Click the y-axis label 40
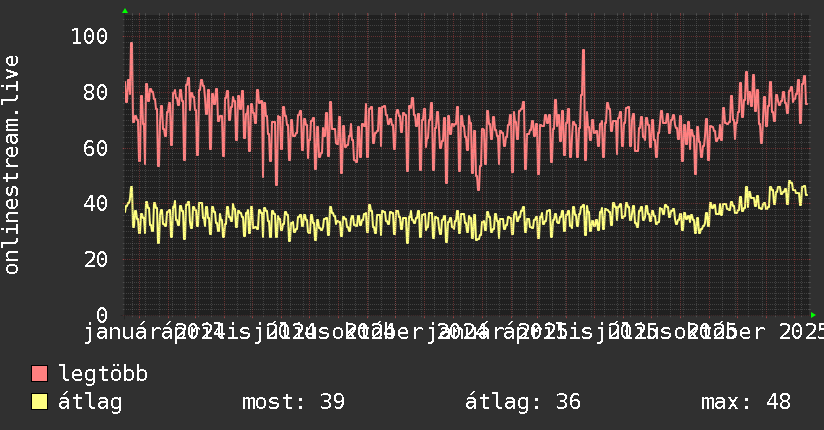Viewport: 824px width, 430px height. [x=96, y=203]
